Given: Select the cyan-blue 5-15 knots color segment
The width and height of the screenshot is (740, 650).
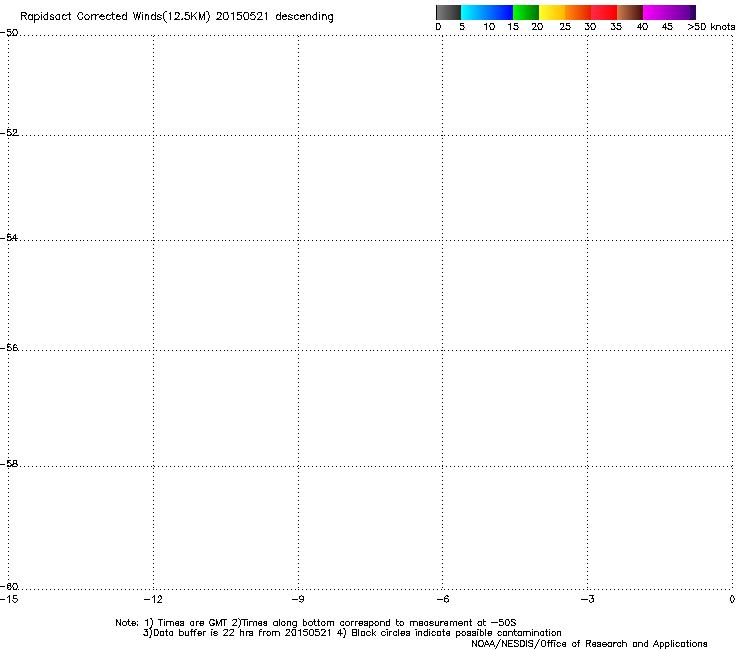Looking at the screenshot, I should [x=487, y=12].
